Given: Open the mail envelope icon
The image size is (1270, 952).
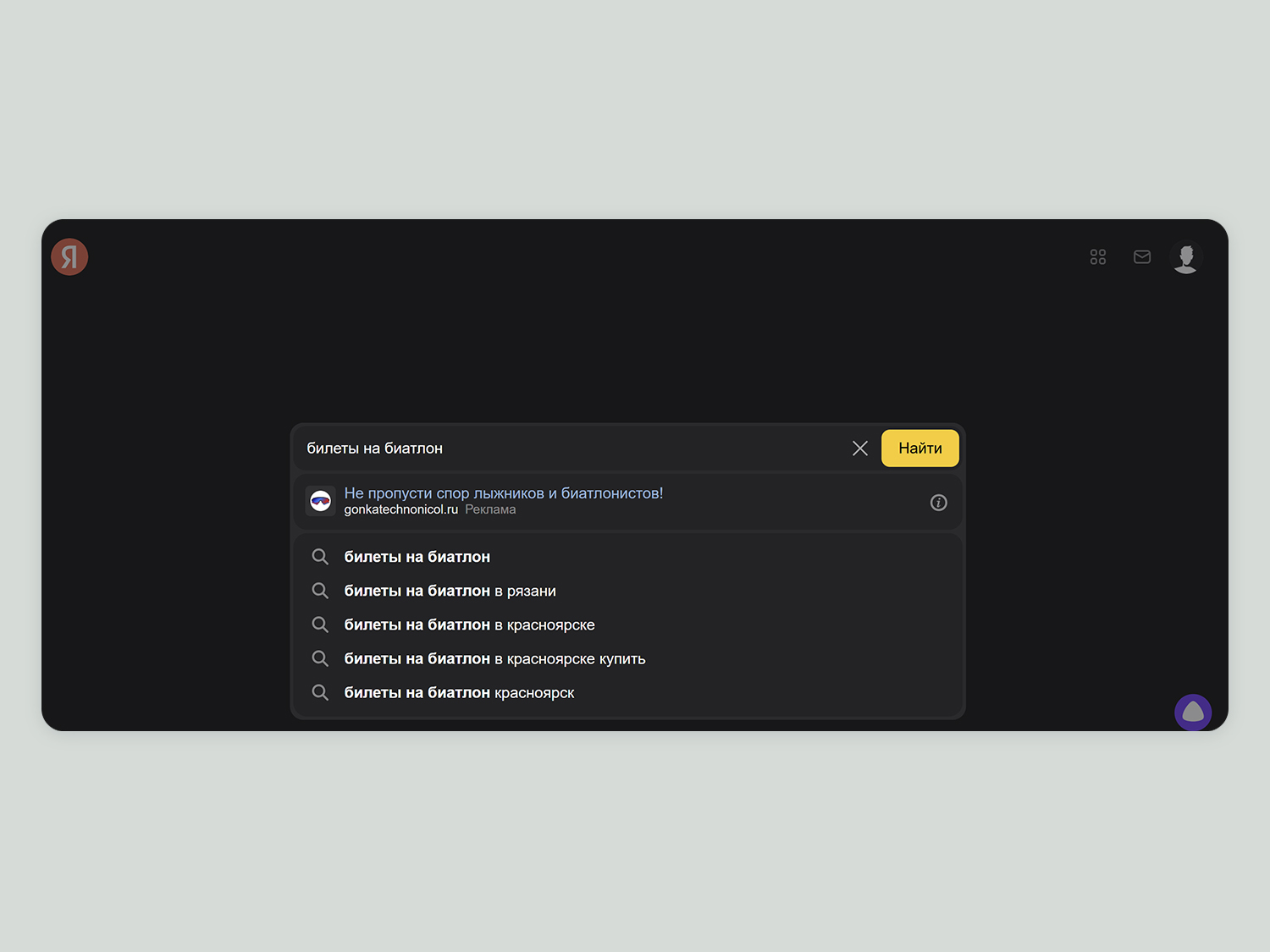Looking at the screenshot, I should coord(1142,256).
